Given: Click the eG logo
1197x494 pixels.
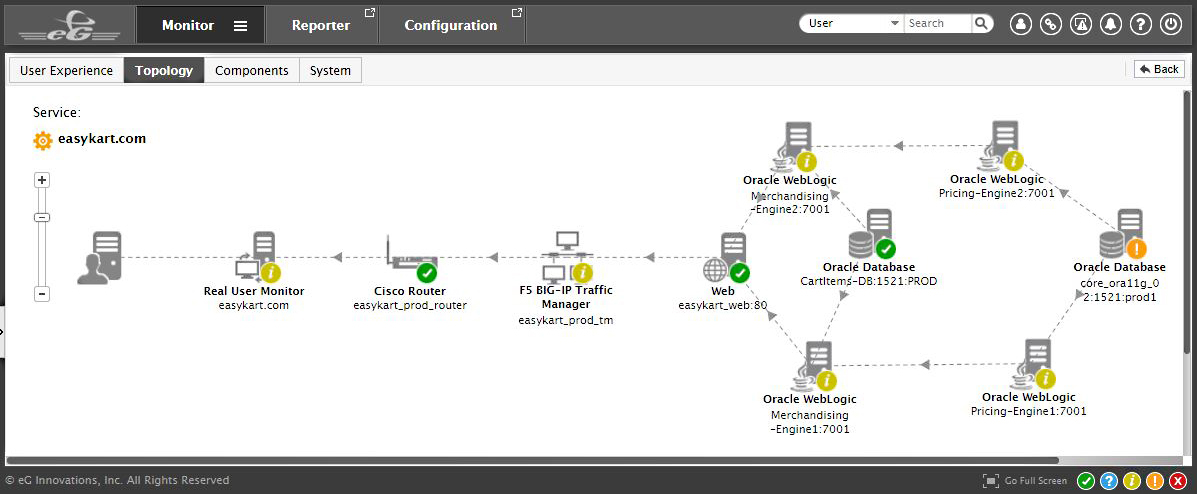Looking at the screenshot, I should (x=67, y=27).
